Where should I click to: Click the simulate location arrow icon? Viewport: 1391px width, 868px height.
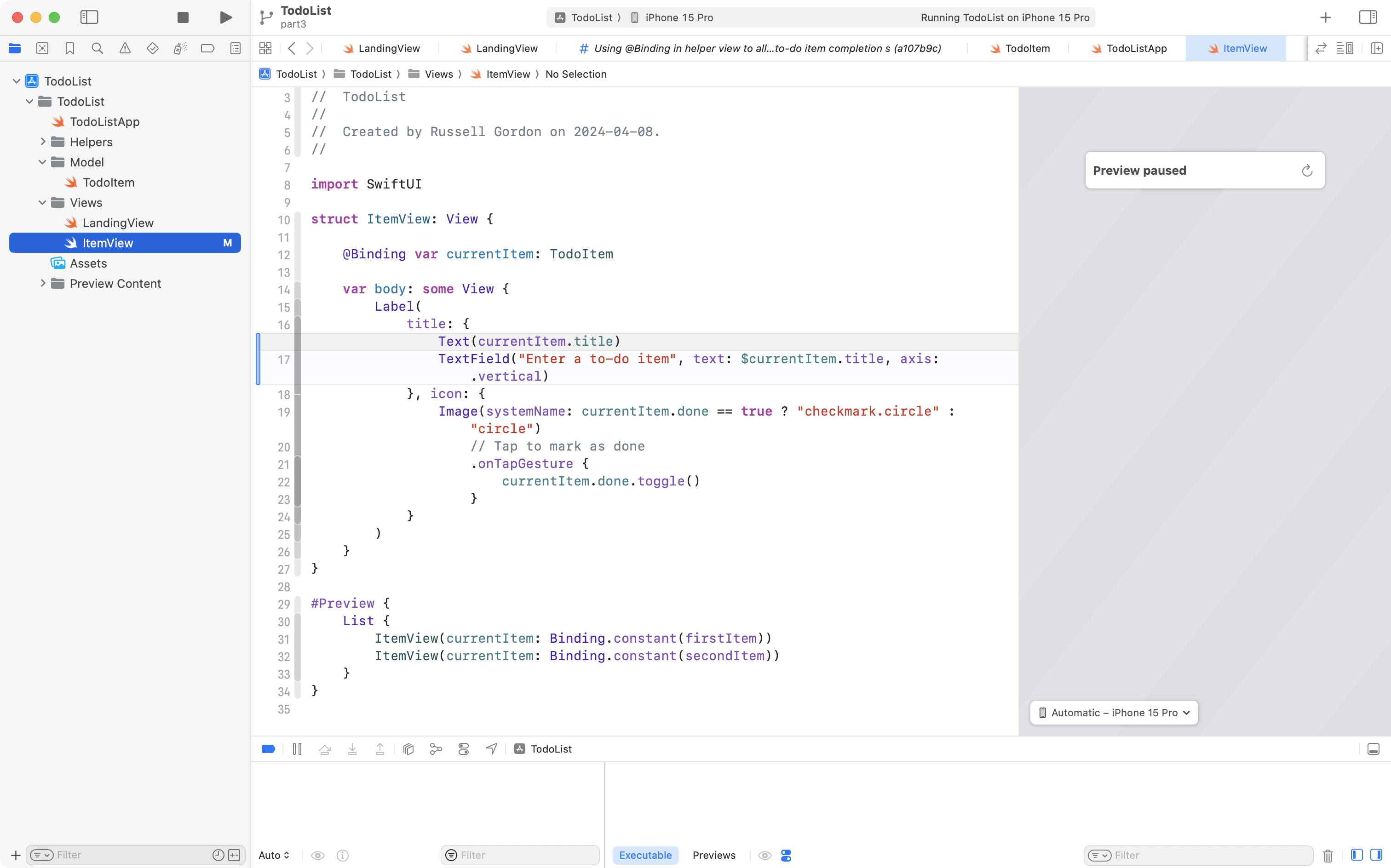point(490,748)
